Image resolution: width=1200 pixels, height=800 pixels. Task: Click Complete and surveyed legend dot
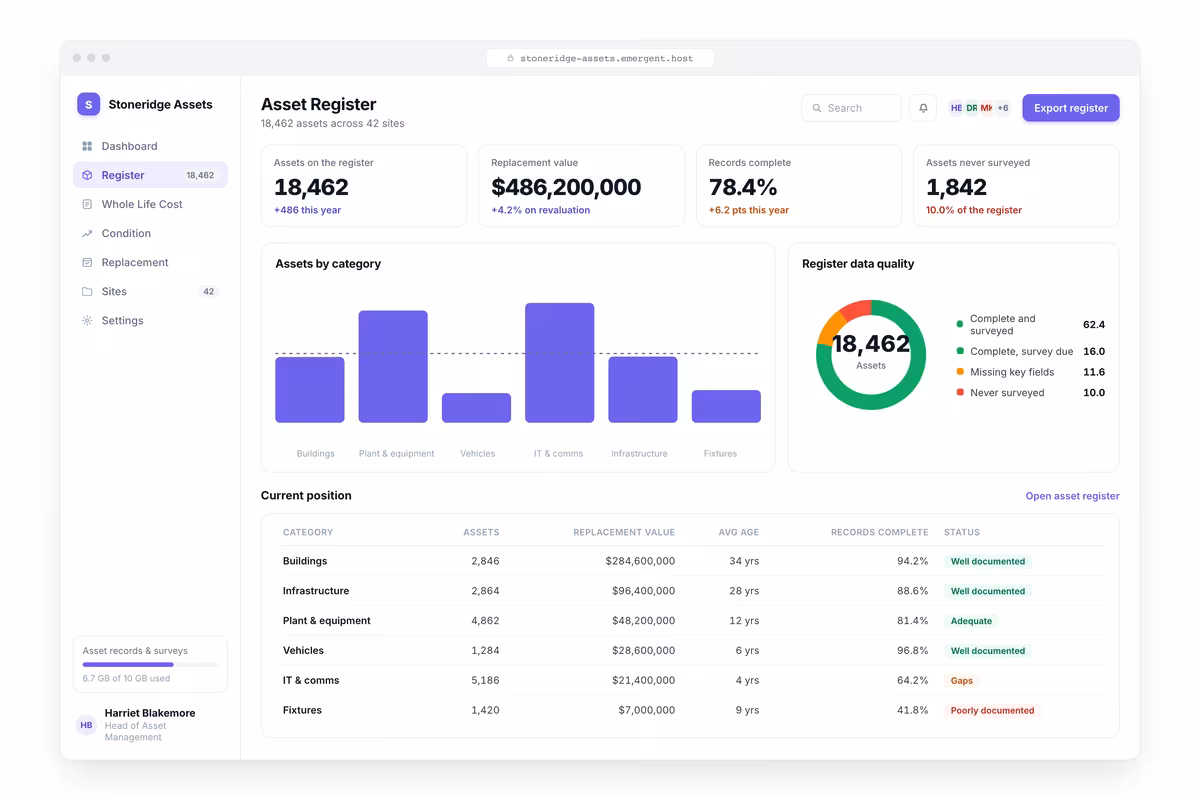pos(960,324)
